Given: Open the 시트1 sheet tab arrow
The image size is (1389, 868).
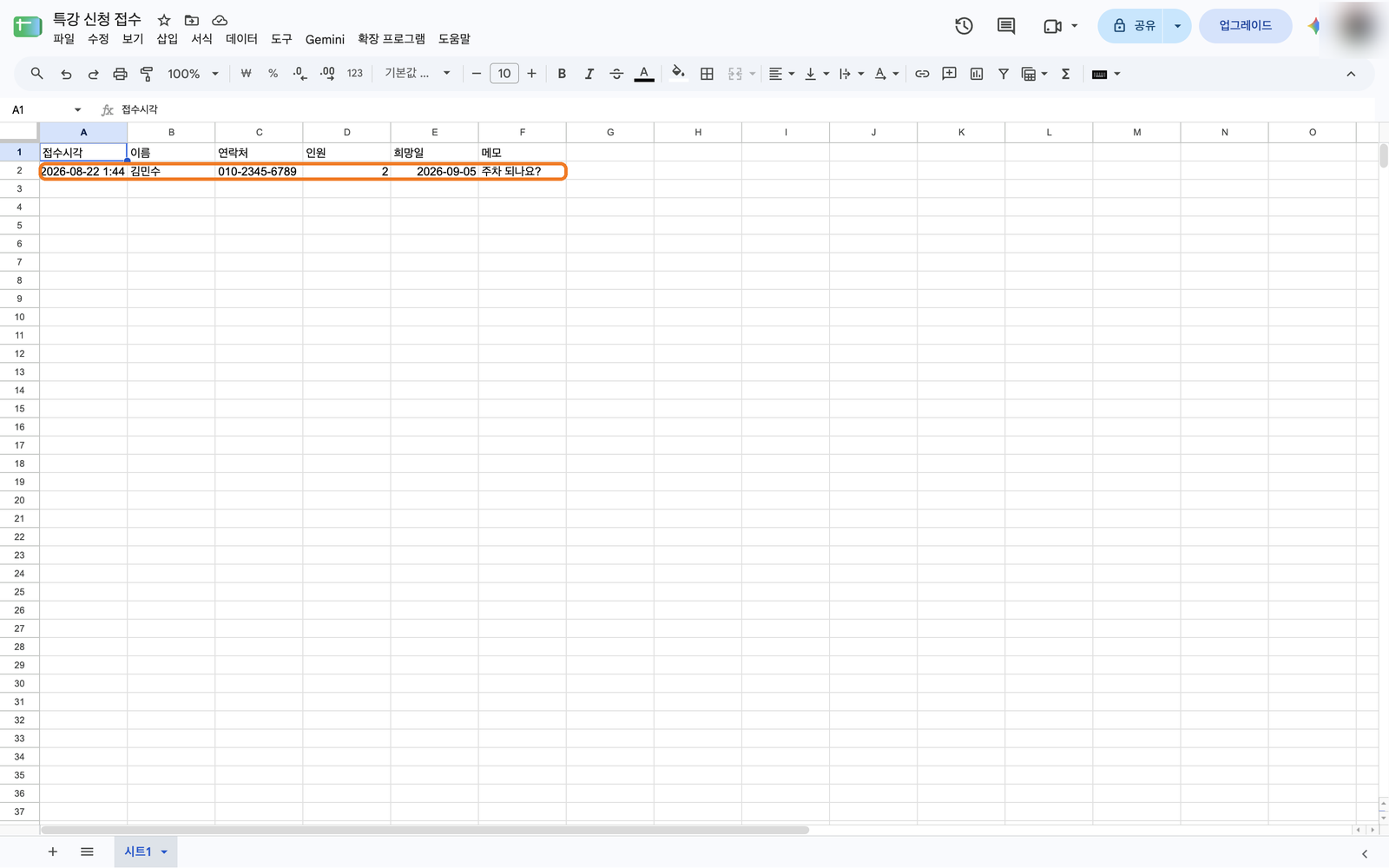Looking at the screenshot, I should (164, 852).
